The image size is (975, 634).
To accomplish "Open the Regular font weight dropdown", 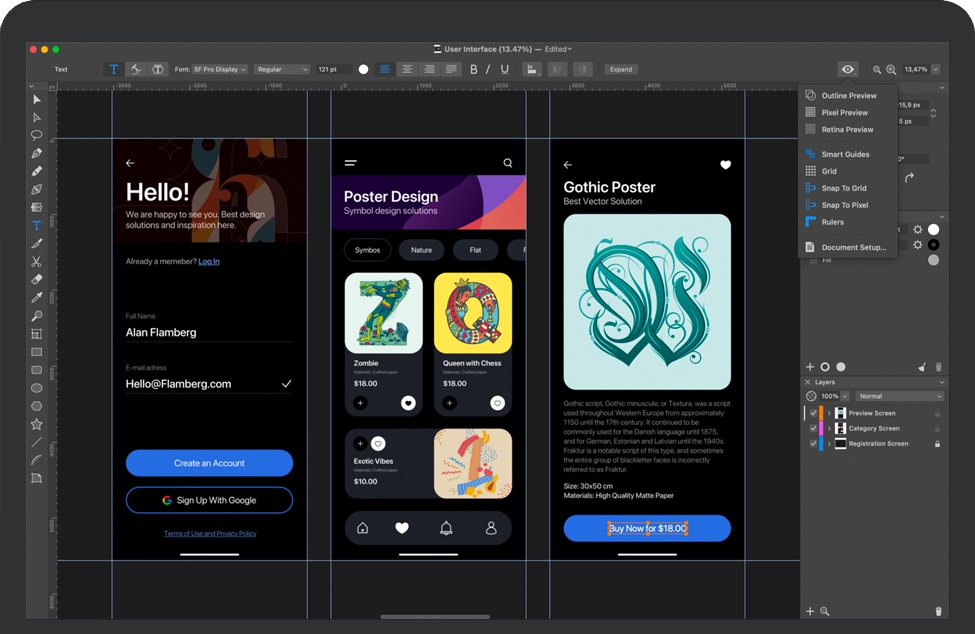I will [281, 70].
